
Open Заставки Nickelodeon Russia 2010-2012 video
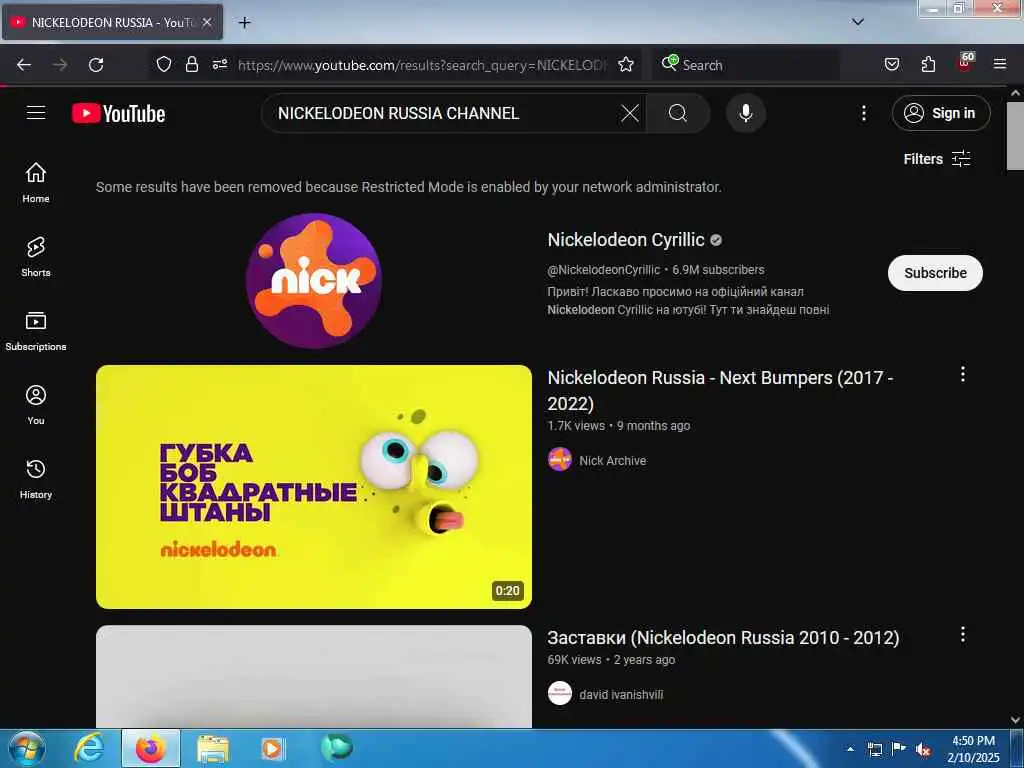(x=723, y=637)
